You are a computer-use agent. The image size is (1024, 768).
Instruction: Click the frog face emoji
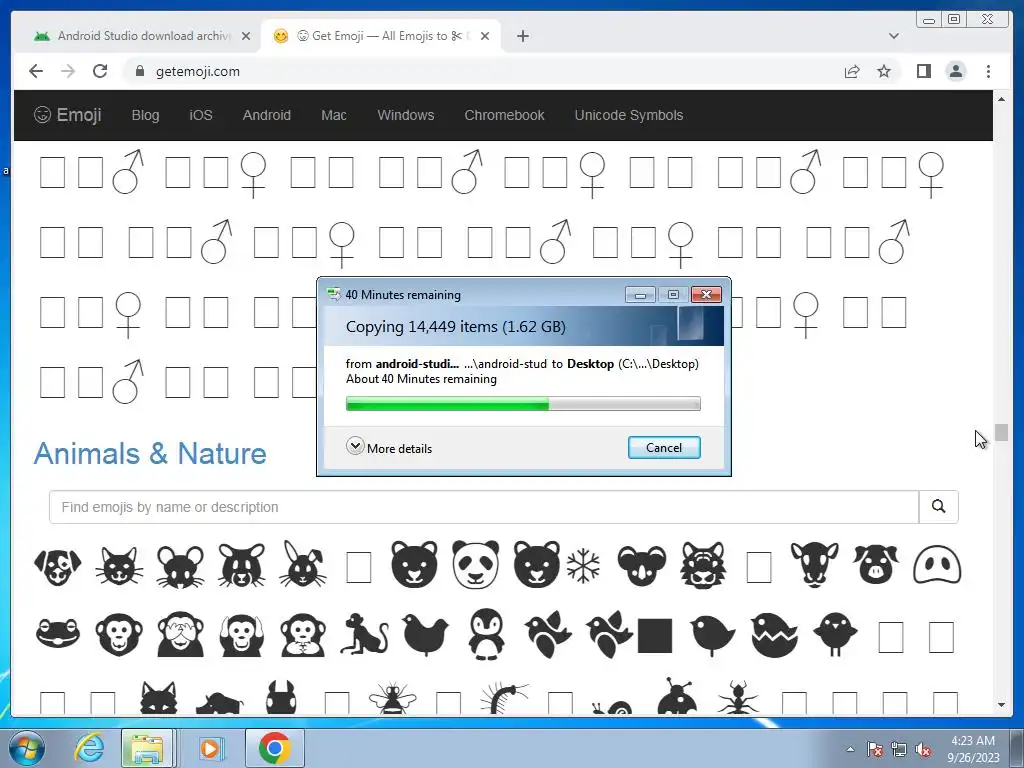pyautogui.click(x=57, y=633)
